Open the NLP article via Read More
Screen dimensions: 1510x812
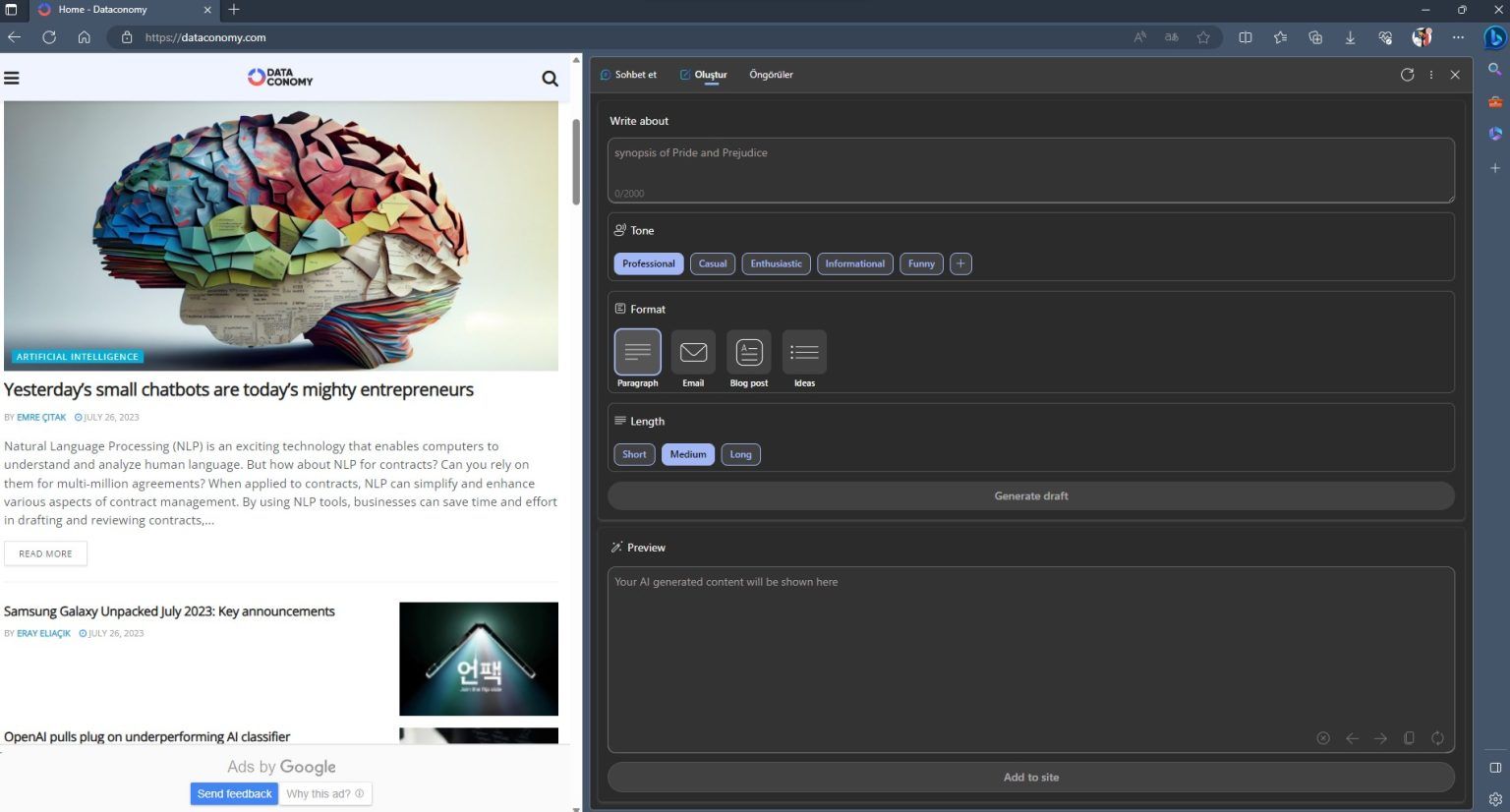45,552
